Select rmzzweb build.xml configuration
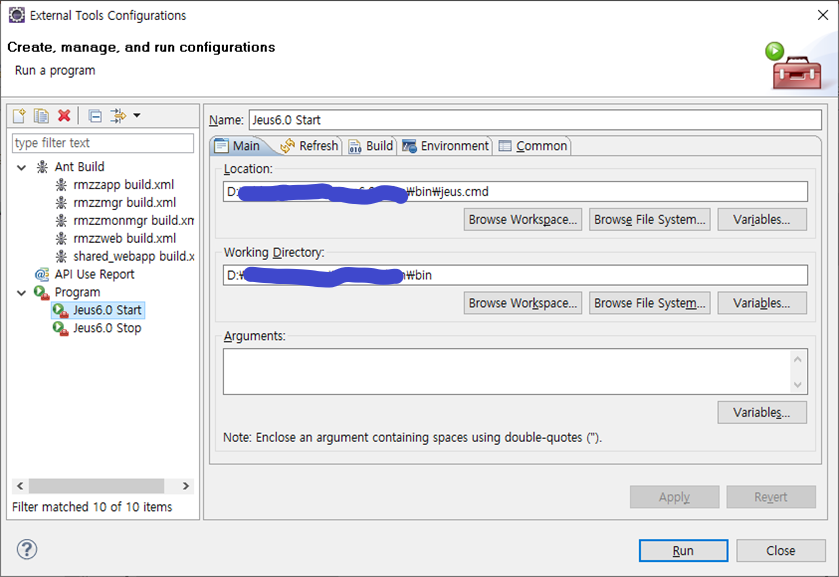 pos(125,239)
